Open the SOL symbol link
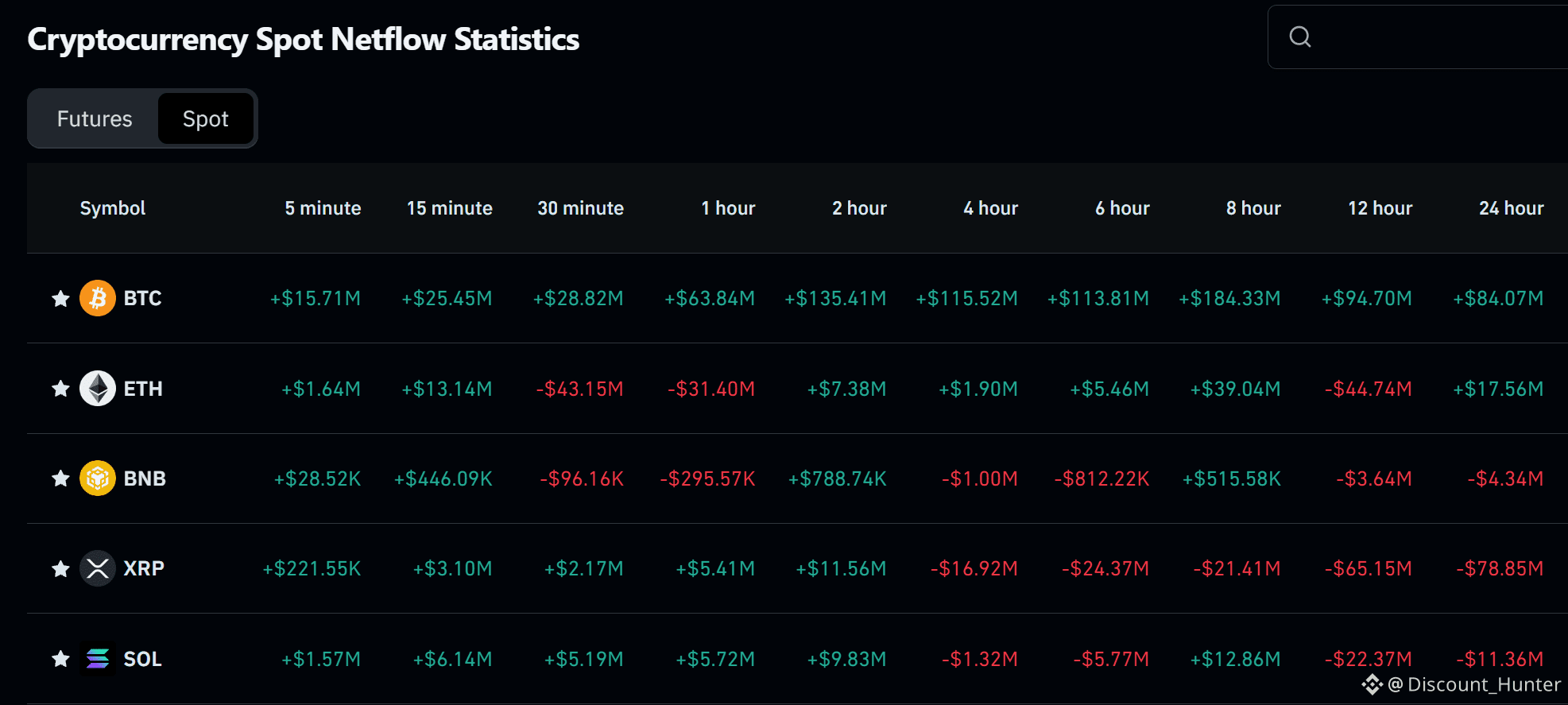 (143, 659)
